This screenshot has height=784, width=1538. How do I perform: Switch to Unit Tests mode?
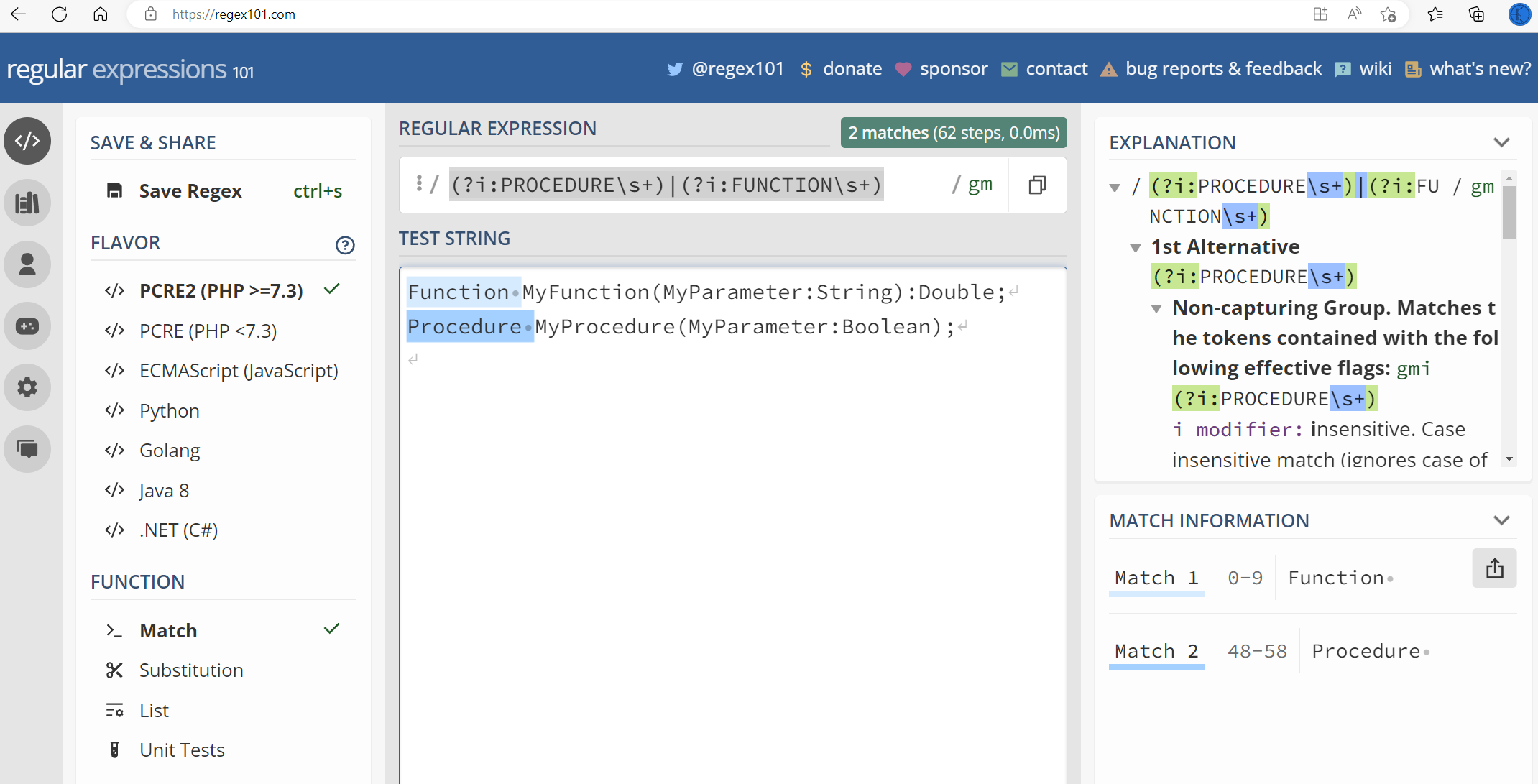pyautogui.click(x=182, y=750)
